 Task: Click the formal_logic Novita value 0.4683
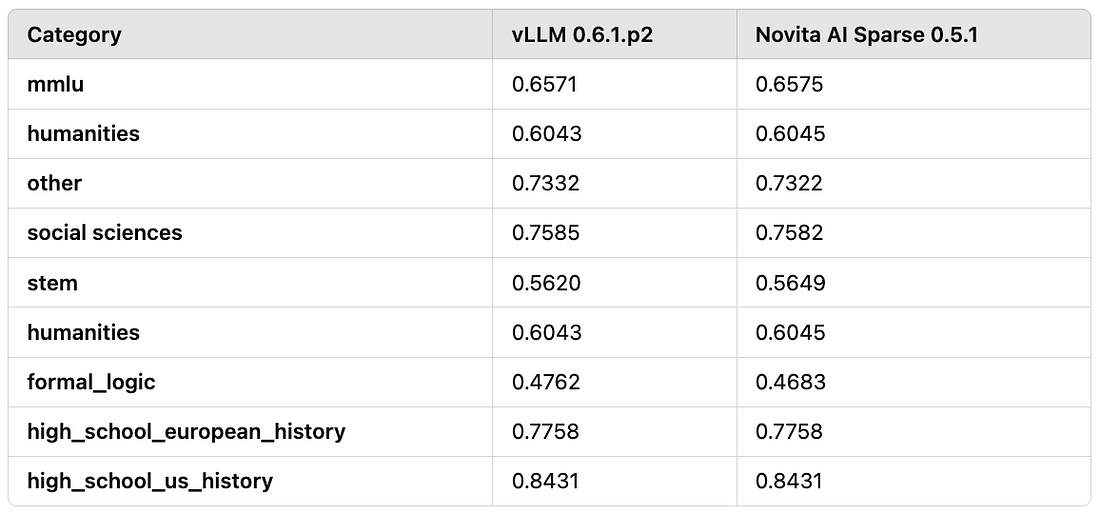(790, 382)
